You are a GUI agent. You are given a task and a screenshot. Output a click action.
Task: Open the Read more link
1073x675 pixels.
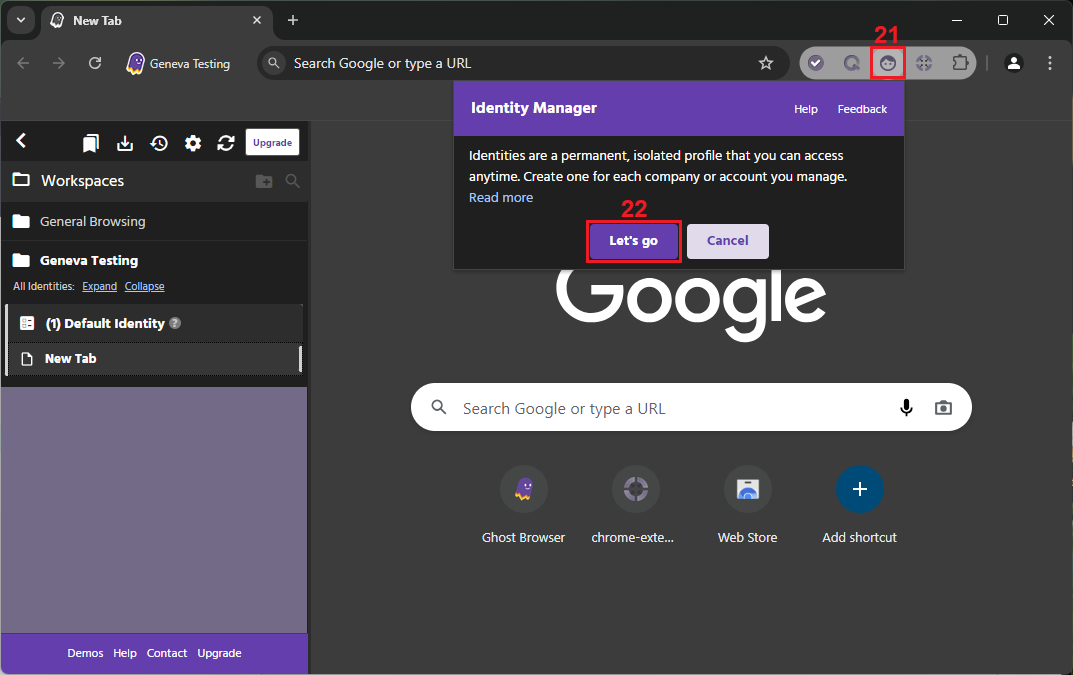click(501, 198)
